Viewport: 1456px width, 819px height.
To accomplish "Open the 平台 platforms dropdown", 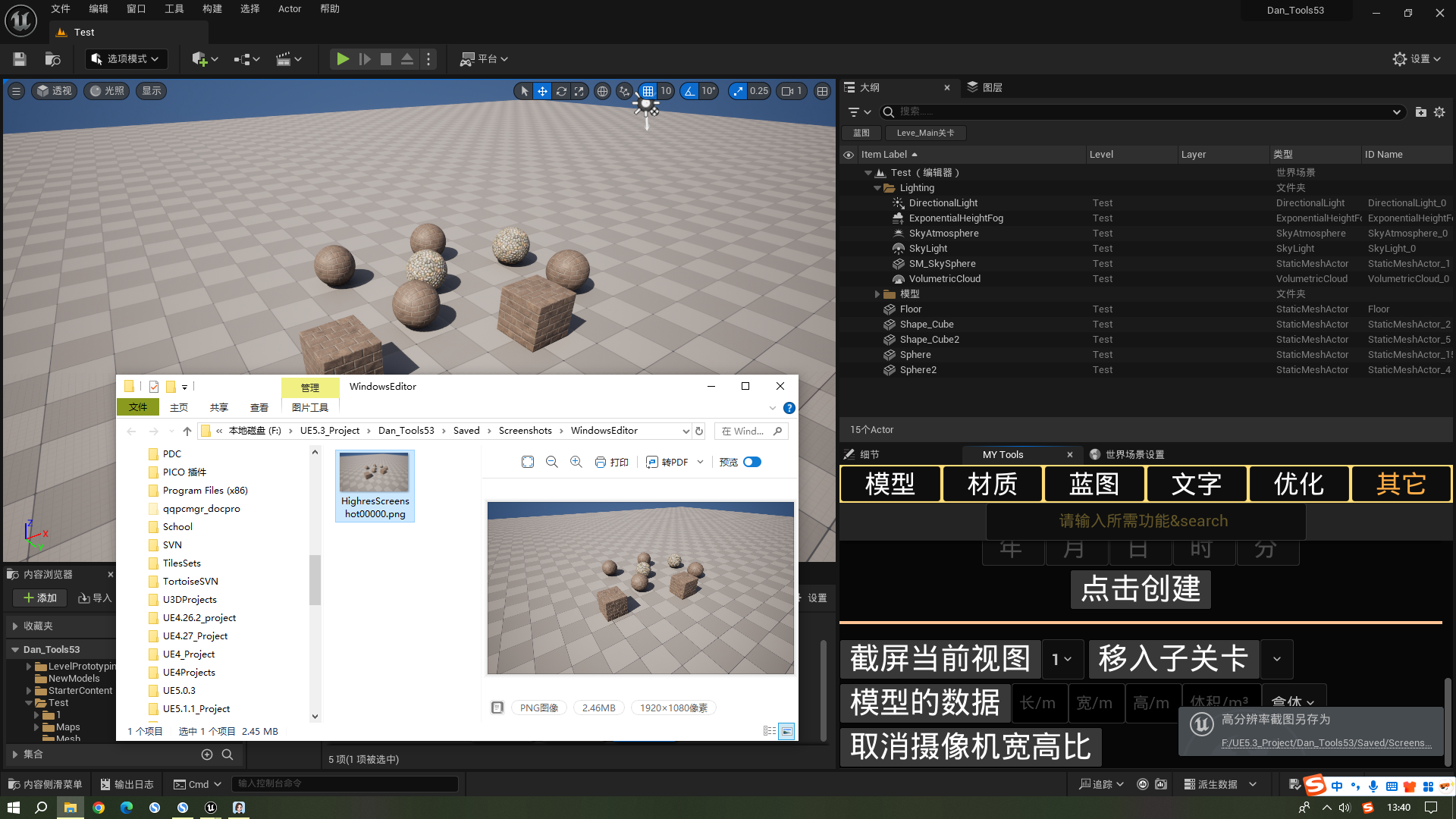I will click(484, 59).
